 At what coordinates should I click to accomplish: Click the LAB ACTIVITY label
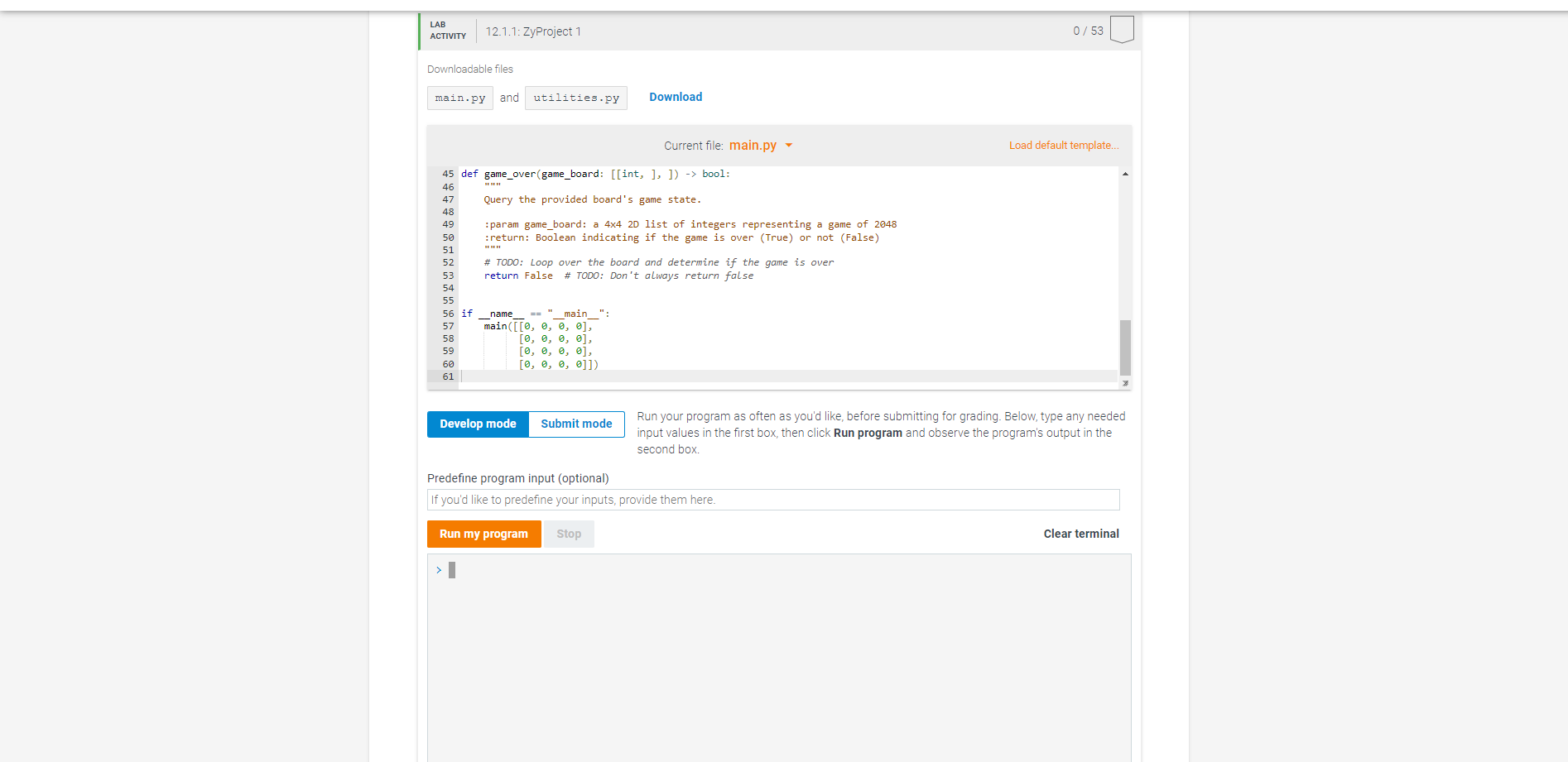point(448,31)
